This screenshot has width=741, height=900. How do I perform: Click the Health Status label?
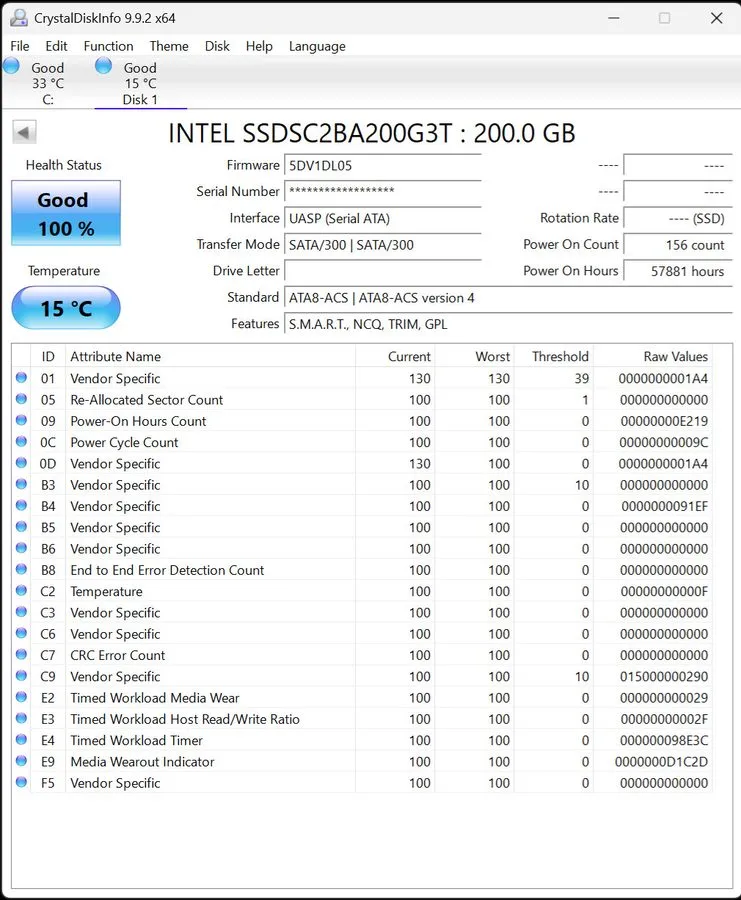pyautogui.click(x=64, y=165)
